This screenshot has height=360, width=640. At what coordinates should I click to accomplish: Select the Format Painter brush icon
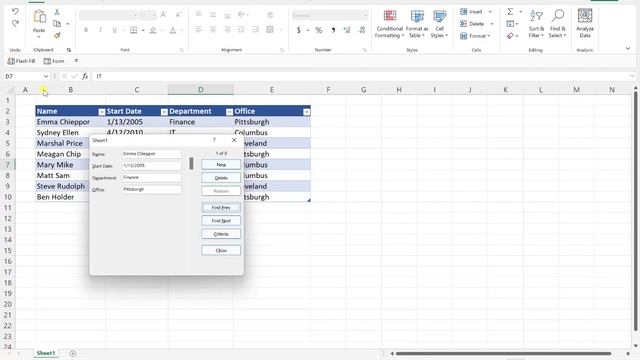coord(57,36)
